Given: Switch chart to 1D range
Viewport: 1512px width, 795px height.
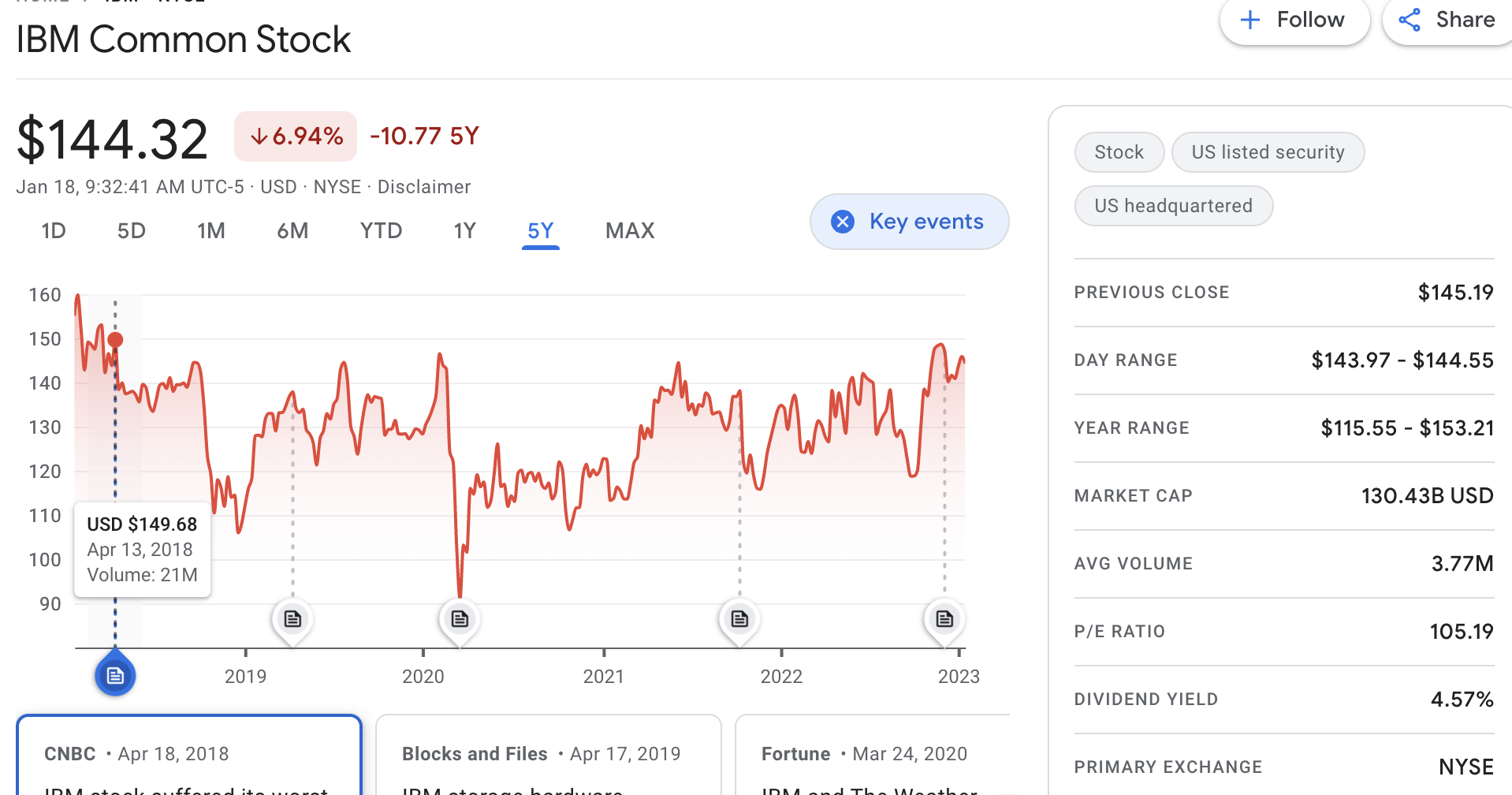Looking at the screenshot, I should [x=54, y=231].
